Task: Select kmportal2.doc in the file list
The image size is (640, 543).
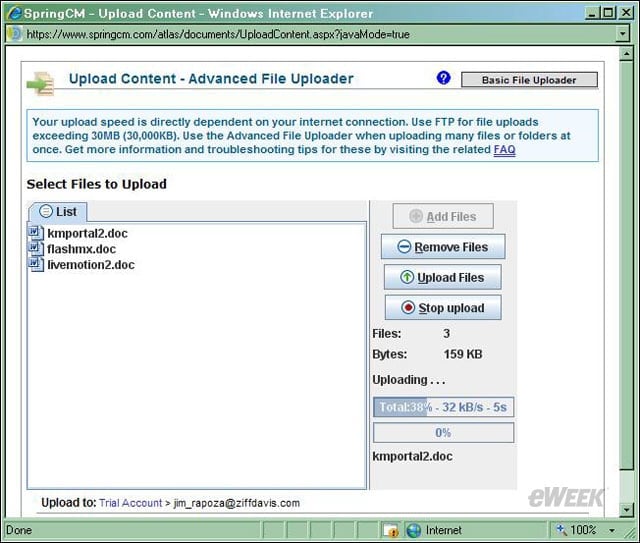Action: tap(87, 233)
